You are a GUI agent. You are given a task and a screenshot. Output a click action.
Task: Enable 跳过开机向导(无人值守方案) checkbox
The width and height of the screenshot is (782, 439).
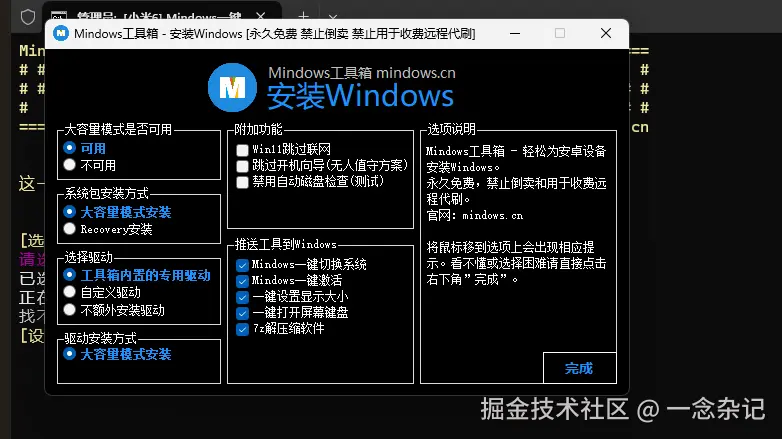coord(242,166)
